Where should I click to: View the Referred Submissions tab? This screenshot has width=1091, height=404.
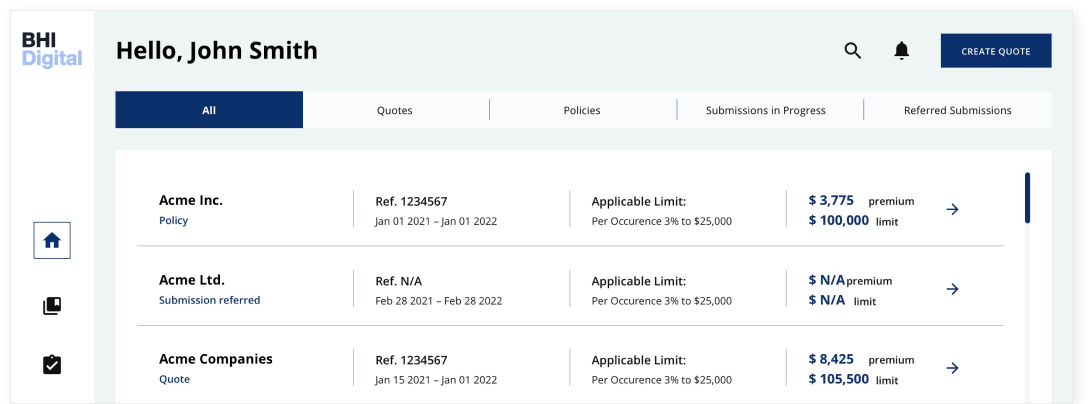tap(957, 110)
